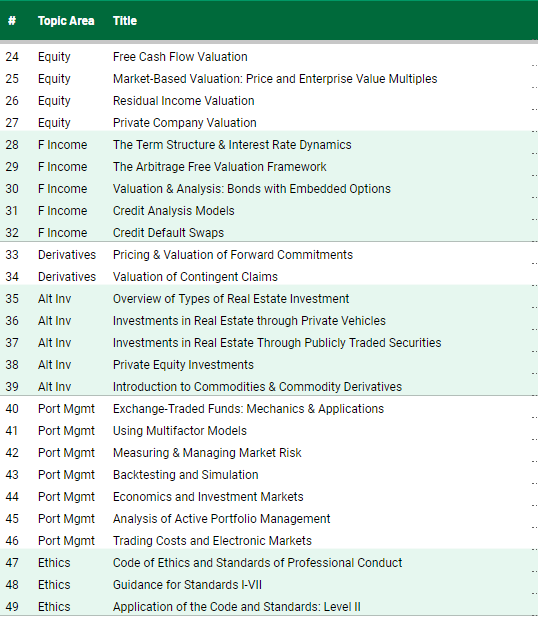Click 'Alt Inv' topic in row 36
538x627 pixels.
coord(54,321)
